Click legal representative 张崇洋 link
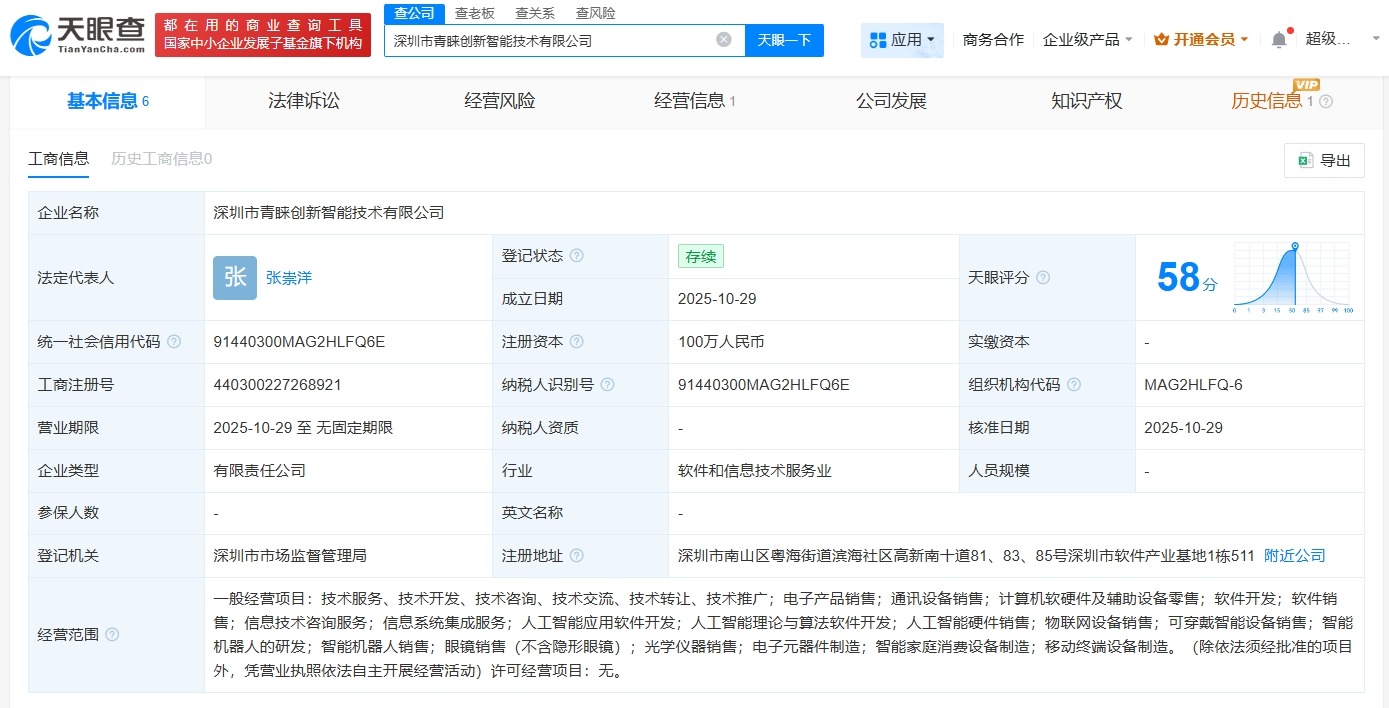 pos(289,278)
